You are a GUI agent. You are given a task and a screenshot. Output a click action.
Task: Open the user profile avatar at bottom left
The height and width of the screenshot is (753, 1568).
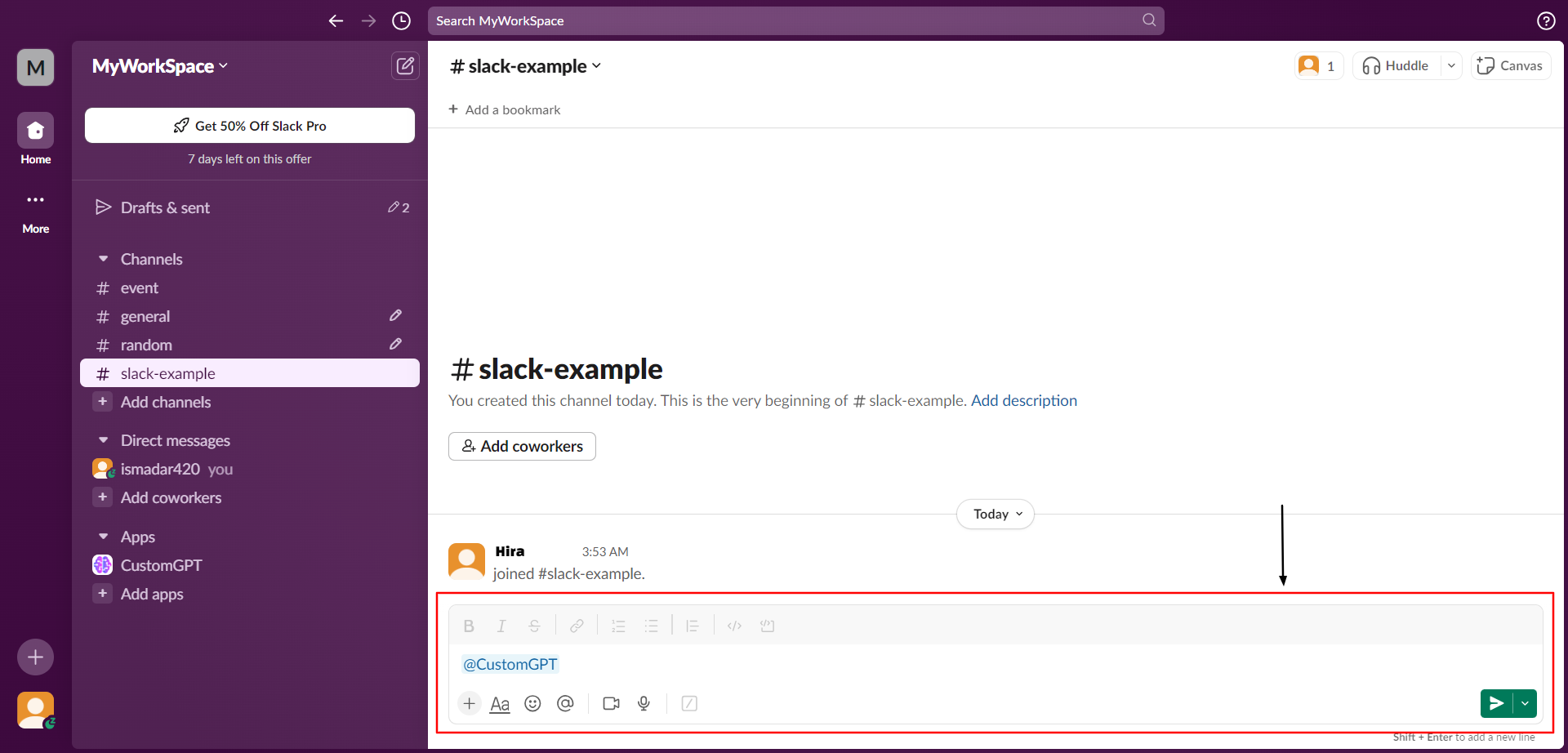pos(36,711)
